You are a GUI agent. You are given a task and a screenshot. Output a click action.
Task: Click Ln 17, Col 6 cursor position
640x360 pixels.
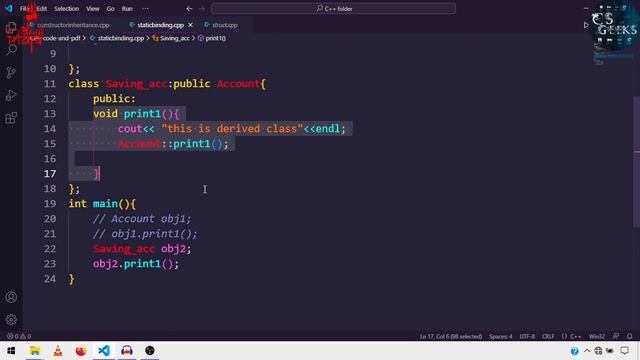[x=451, y=336]
